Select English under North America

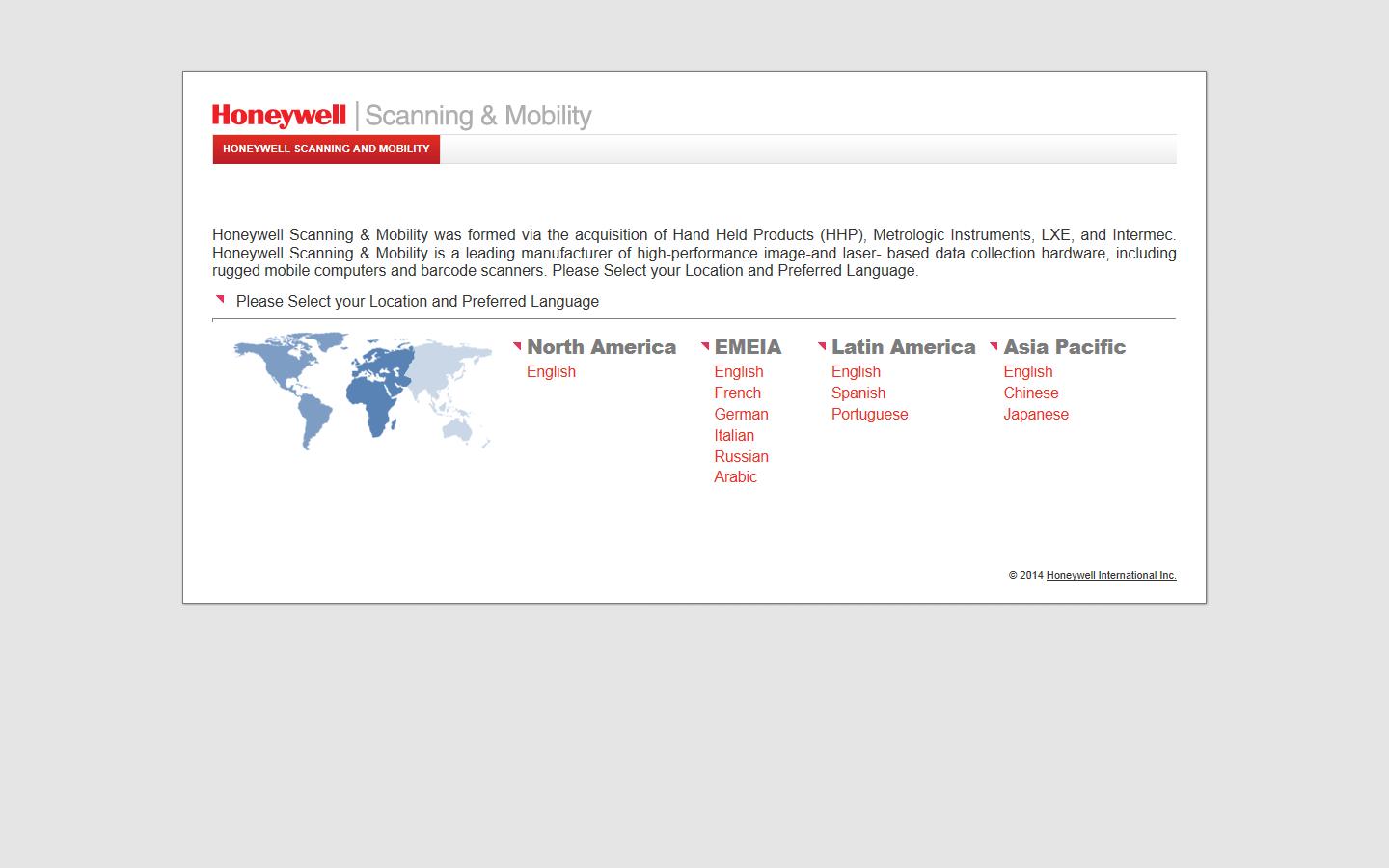(x=551, y=371)
